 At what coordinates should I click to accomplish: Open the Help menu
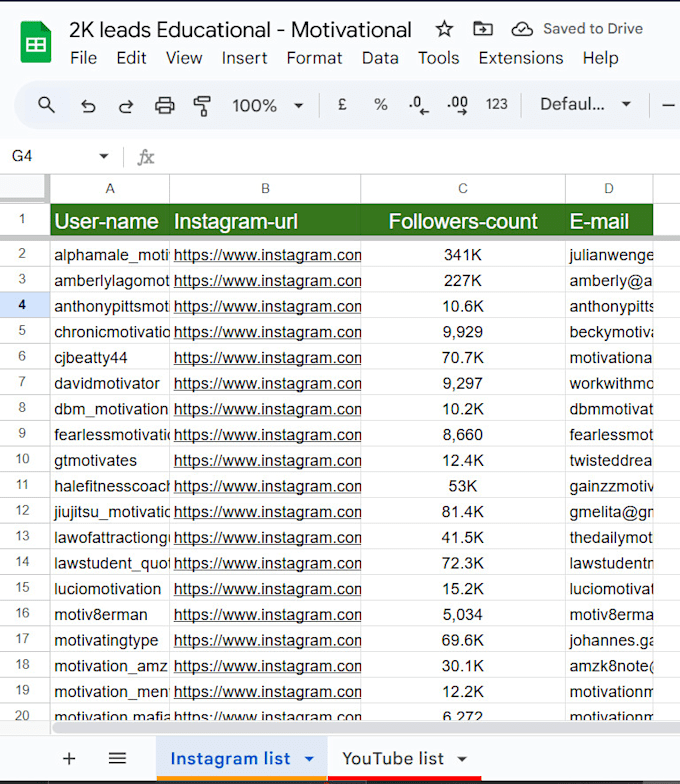pyautogui.click(x=600, y=58)
